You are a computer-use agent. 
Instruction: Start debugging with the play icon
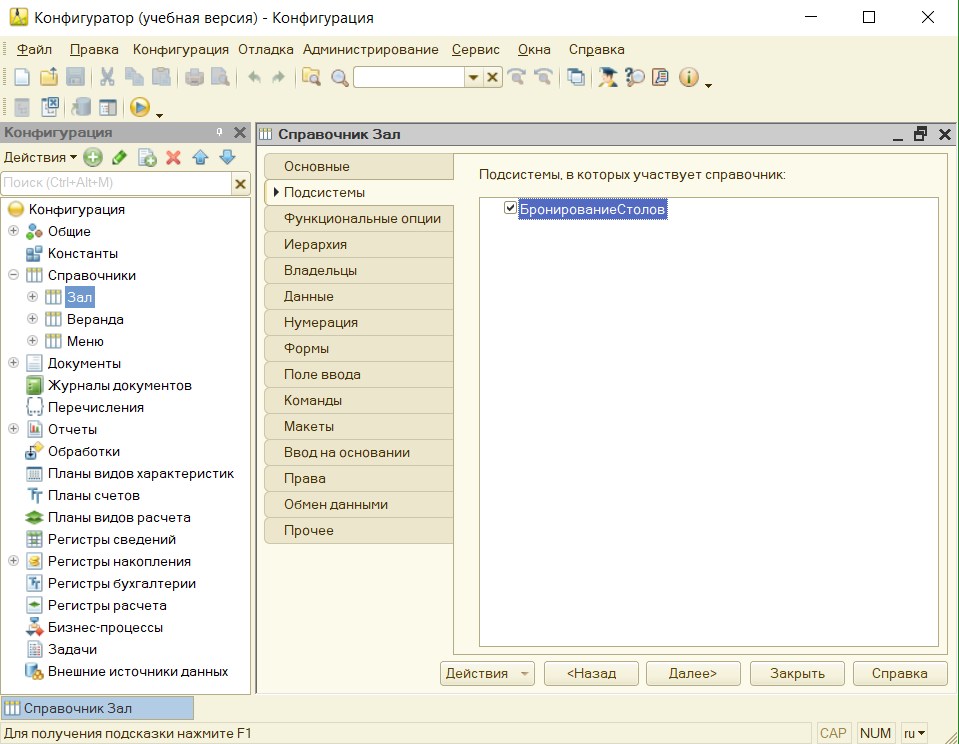coord(139,107)
